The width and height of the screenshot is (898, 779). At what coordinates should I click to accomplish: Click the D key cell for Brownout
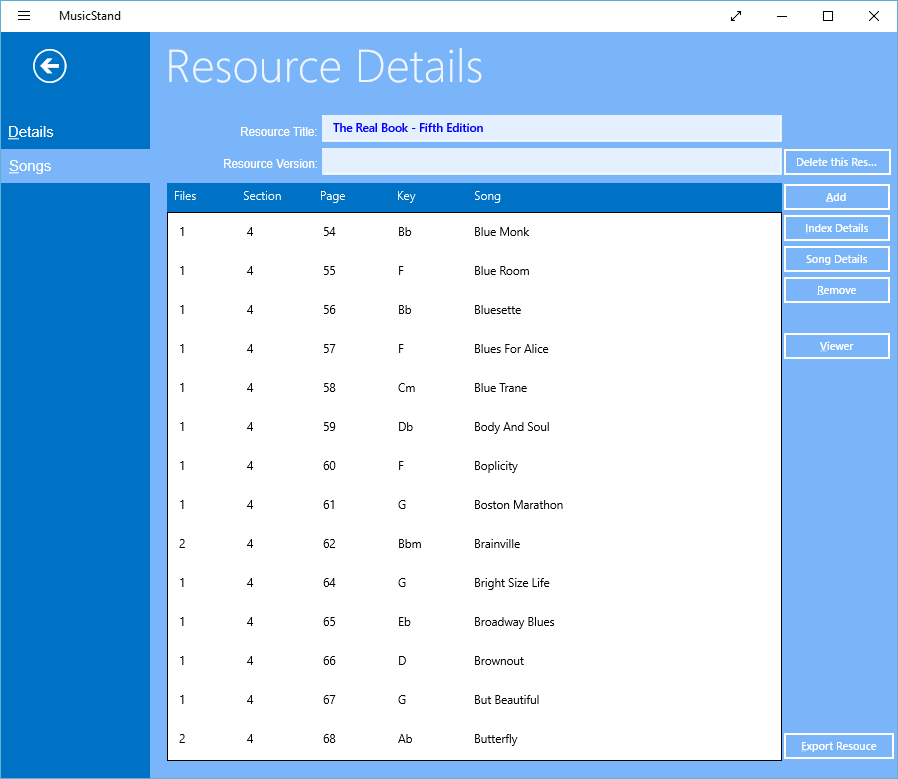point(402,660)
